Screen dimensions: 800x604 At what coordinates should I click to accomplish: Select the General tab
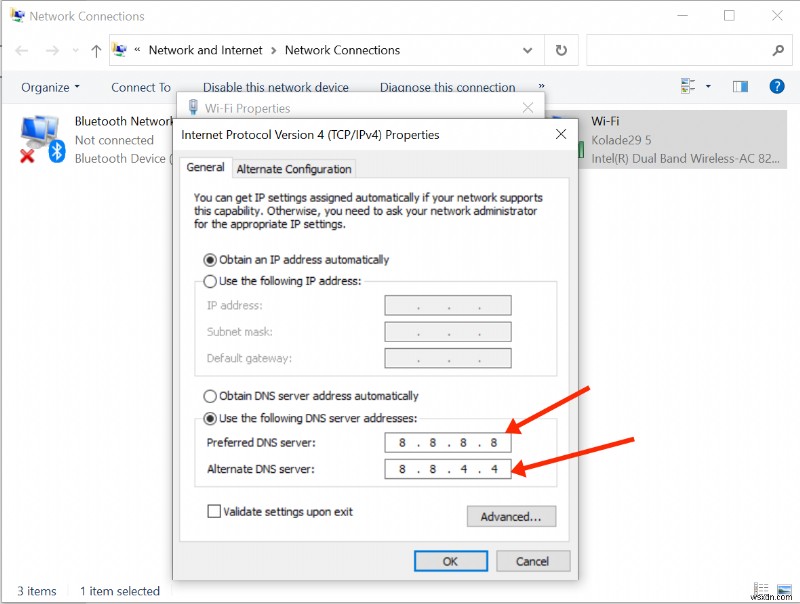pos(205,168)
